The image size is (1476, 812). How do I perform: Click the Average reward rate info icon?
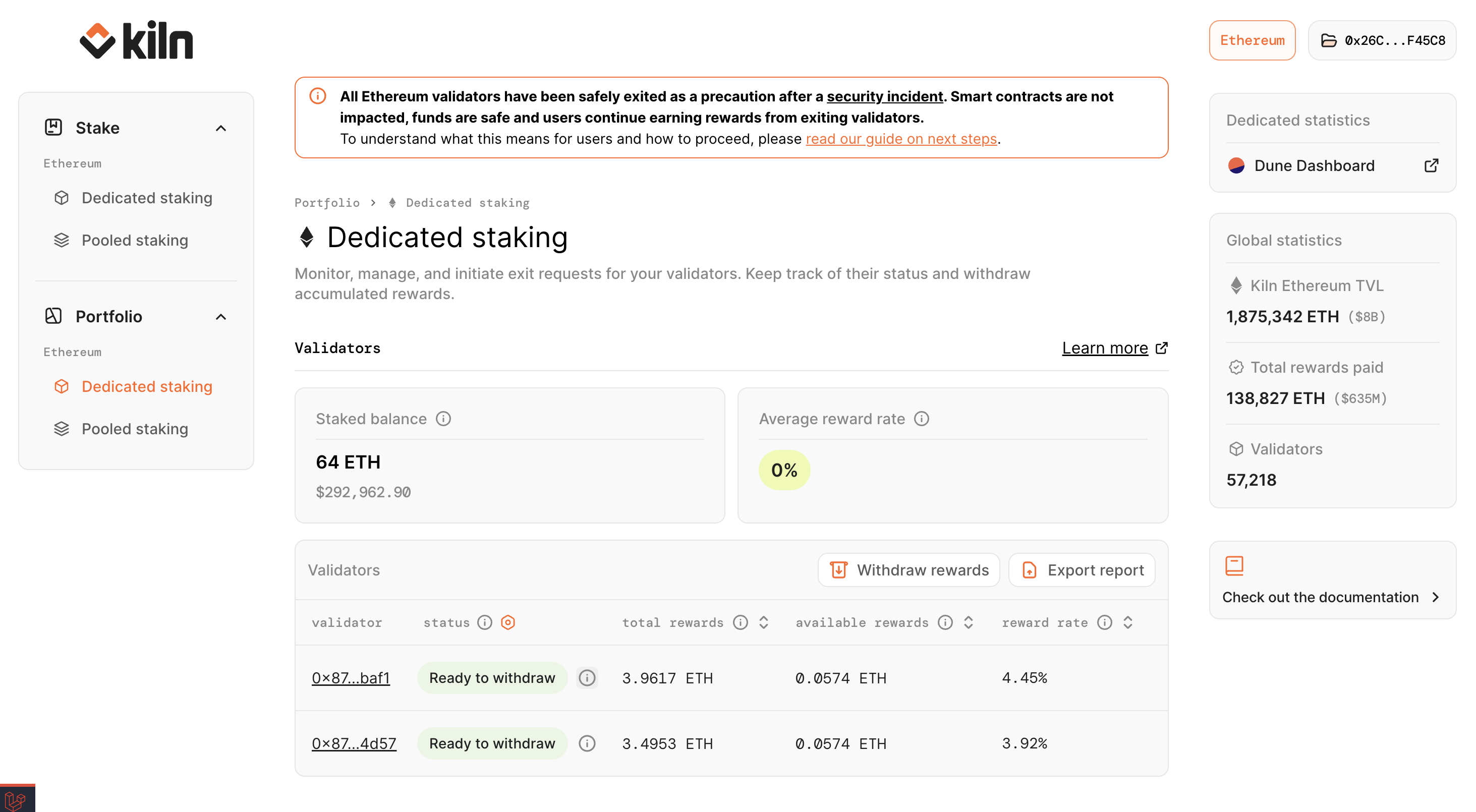click(x=921, y=419)
